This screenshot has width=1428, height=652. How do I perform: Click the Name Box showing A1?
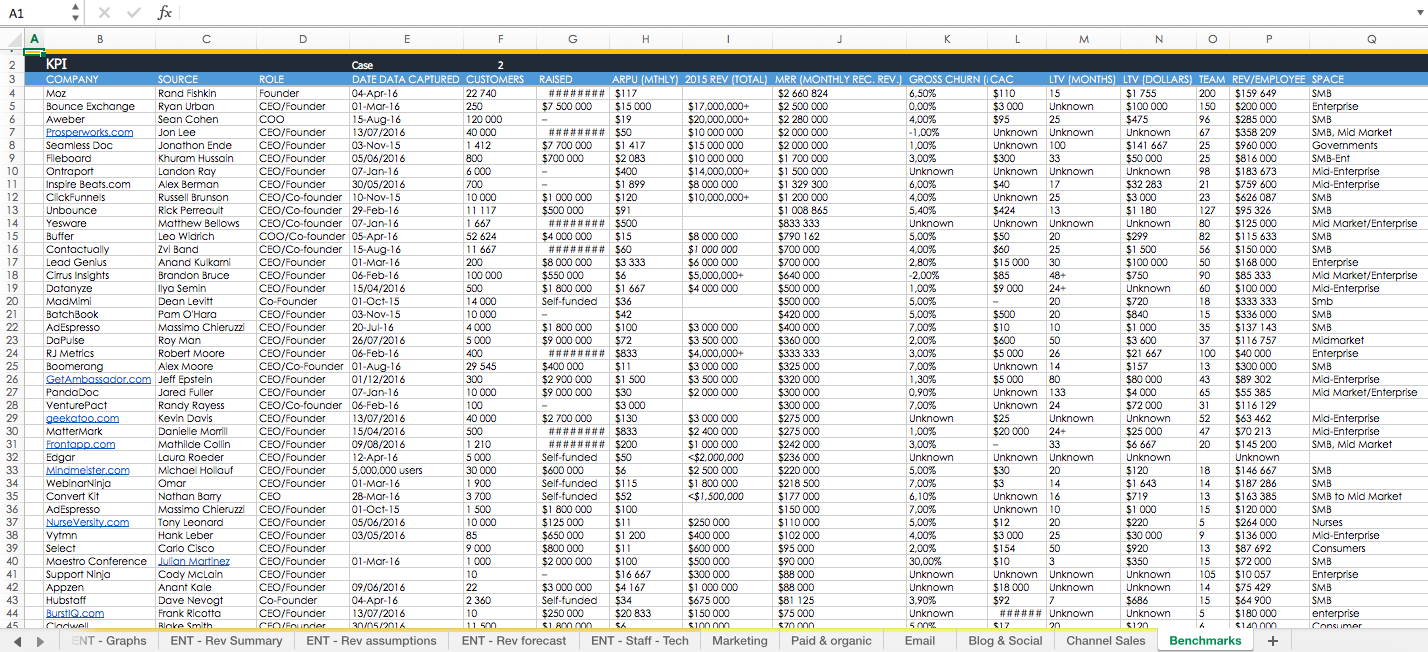point(35,13)
